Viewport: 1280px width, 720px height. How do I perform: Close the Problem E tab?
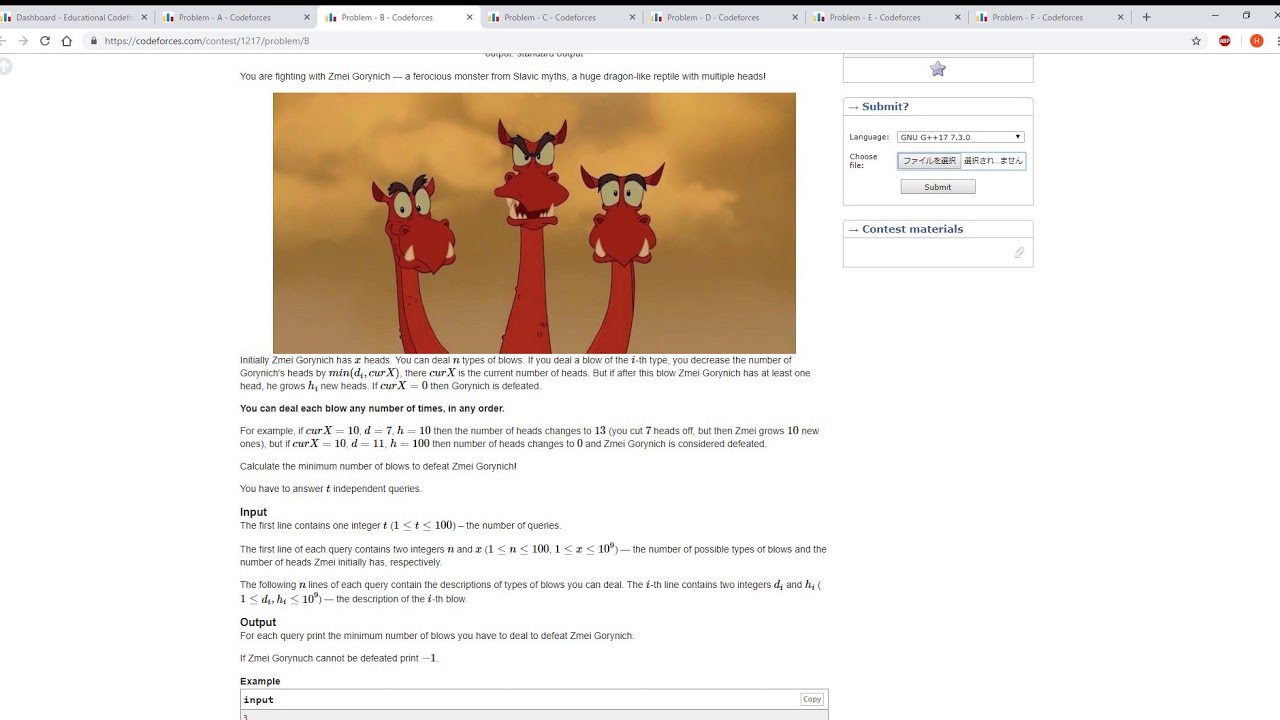[x=958, y=17]
